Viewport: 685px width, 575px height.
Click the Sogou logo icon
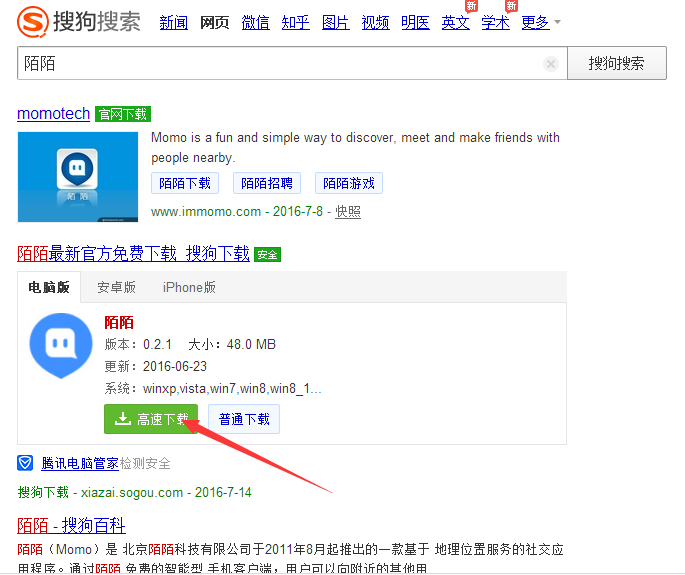coord(33,22)
